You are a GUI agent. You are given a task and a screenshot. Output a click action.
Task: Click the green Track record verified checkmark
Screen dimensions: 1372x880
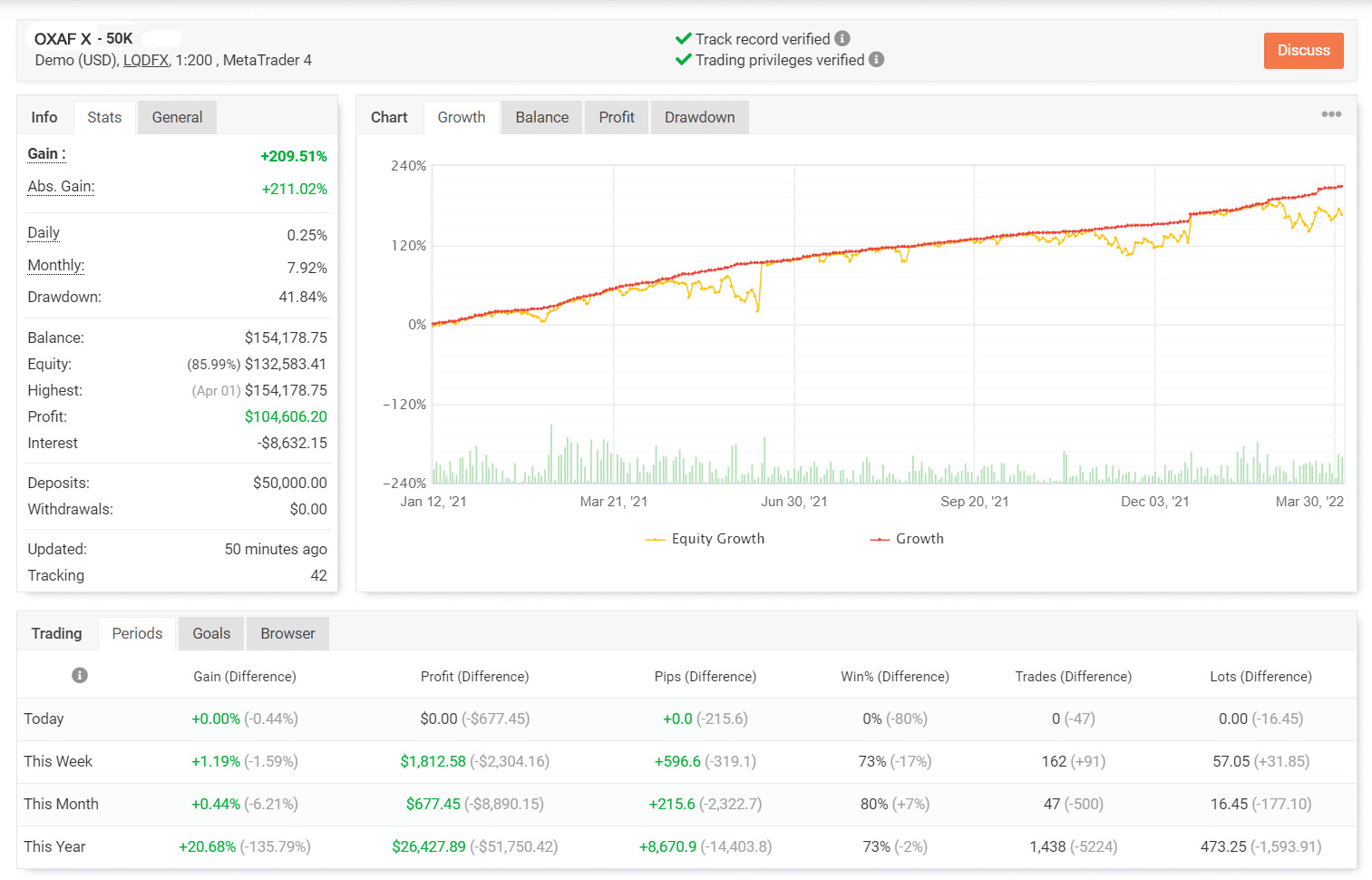684,39
